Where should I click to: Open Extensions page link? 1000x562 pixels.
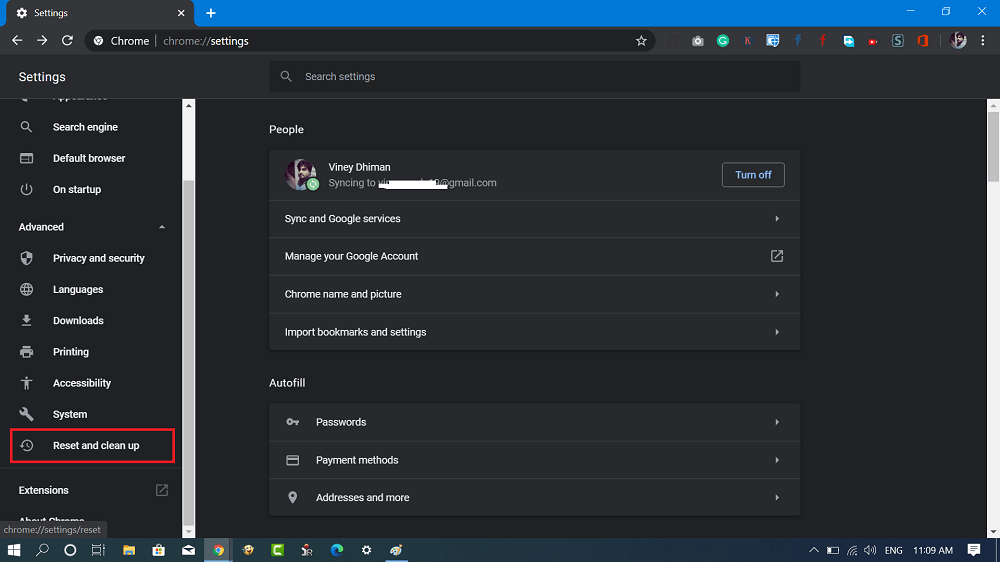pyautogui.click(x=91, y=490)
